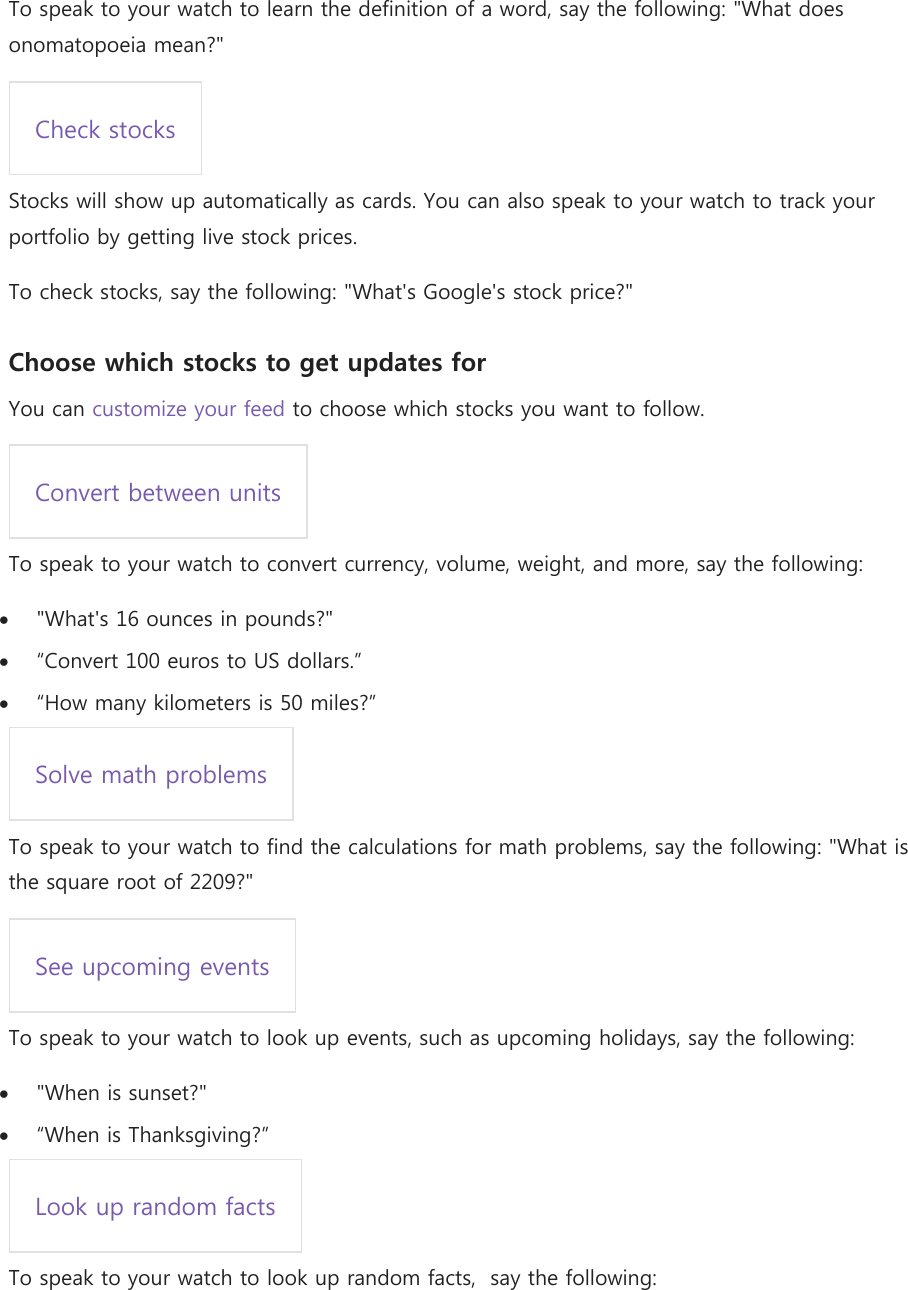This screenshot has height=1290, width=908.
Task: Expand the Convert between units section
Action: tap(158, 493)
